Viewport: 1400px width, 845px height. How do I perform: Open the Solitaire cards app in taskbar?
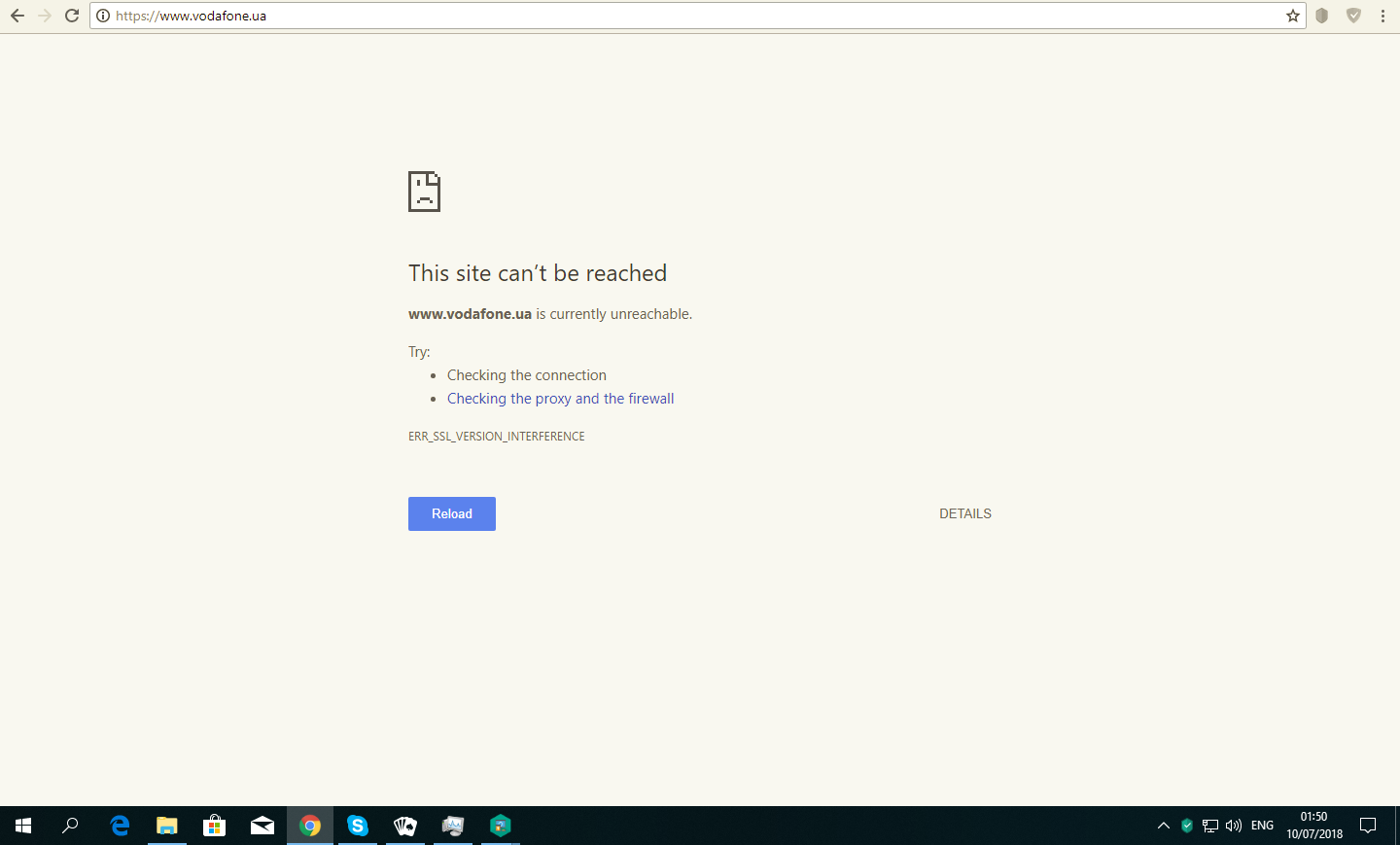(405, 826)
